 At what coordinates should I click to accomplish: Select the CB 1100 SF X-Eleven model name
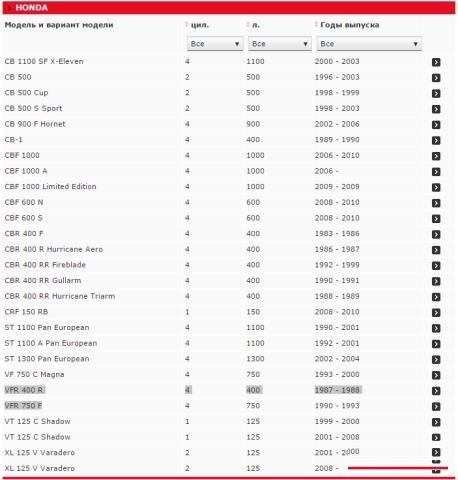coord(44,61)
